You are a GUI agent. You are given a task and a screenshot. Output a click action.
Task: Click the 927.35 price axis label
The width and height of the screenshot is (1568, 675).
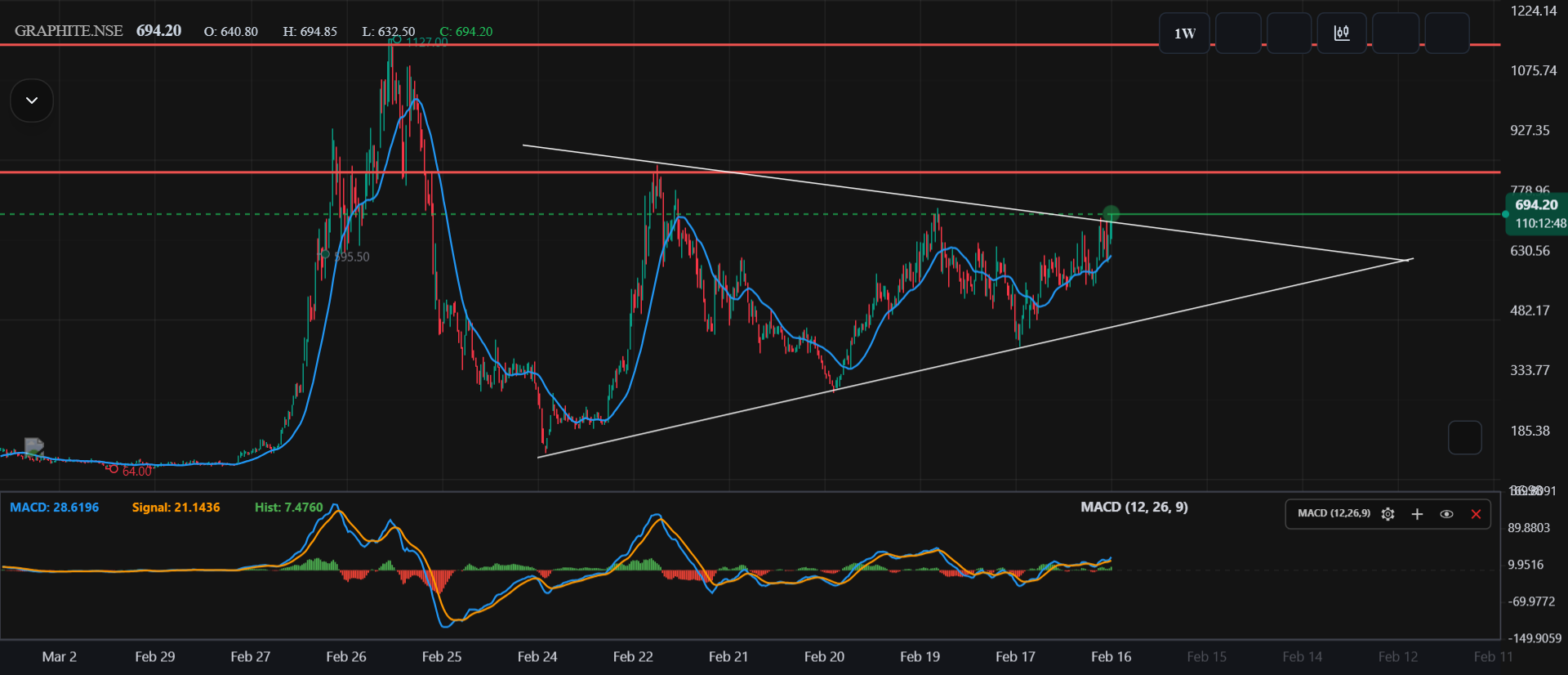[x=1530, y=131]
